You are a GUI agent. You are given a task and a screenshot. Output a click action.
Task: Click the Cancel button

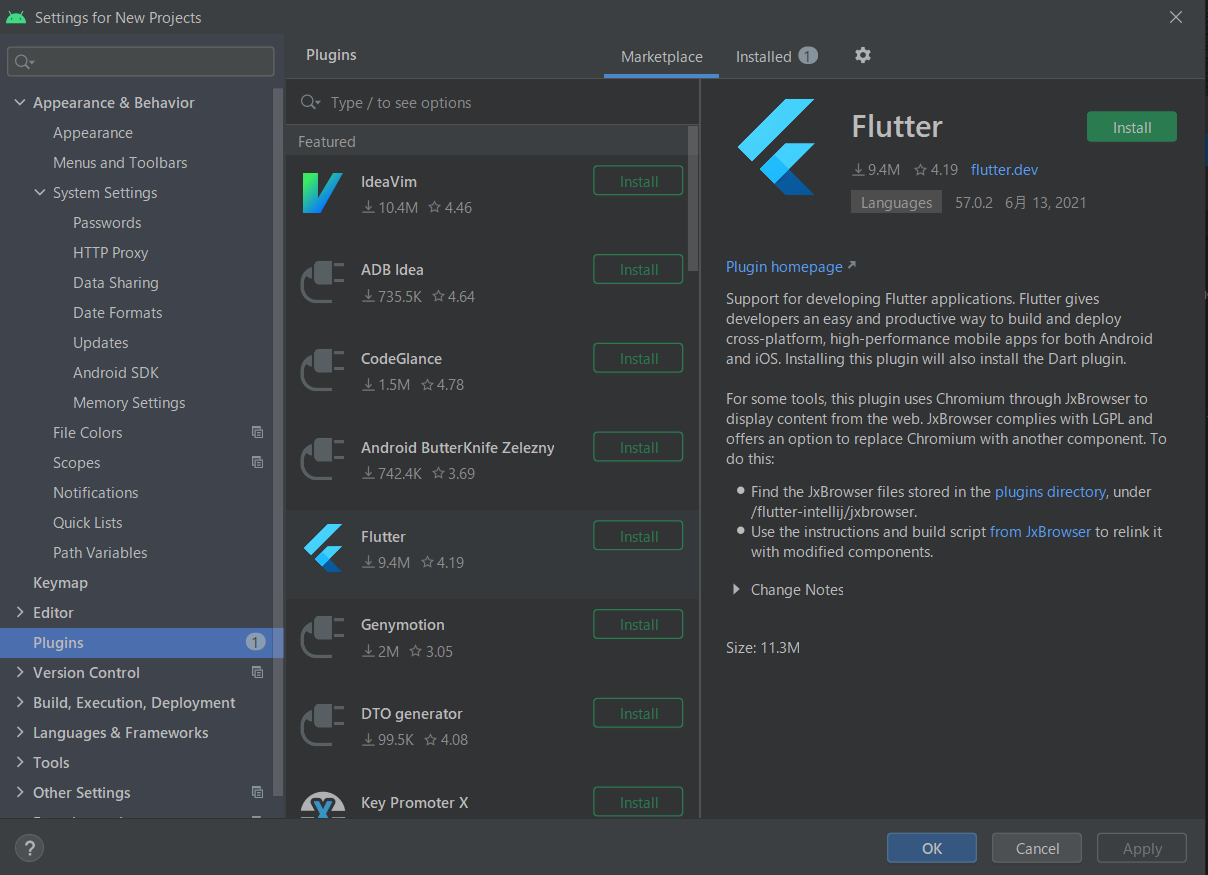tap(1037, 848)
